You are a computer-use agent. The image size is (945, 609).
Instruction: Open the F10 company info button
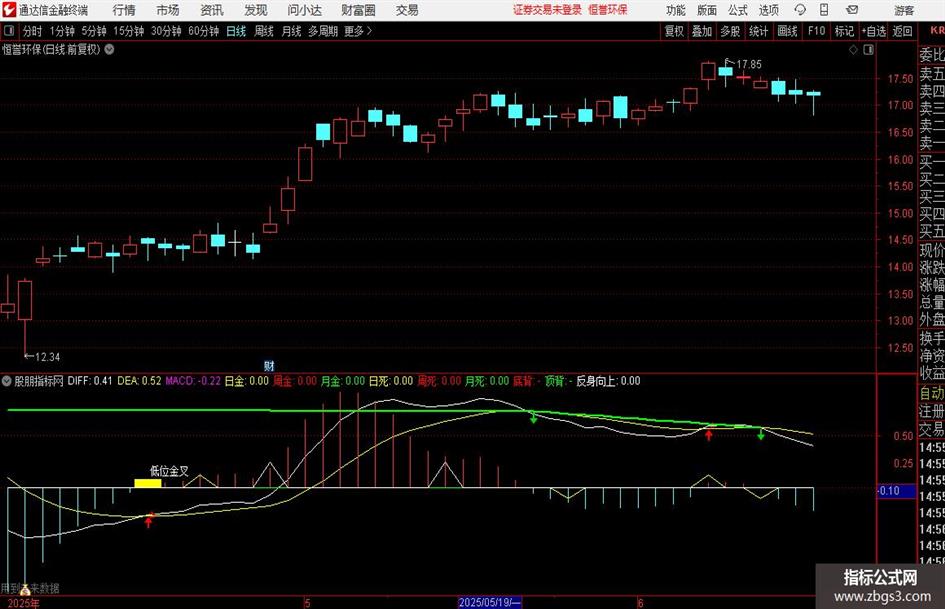click(817, 31)
